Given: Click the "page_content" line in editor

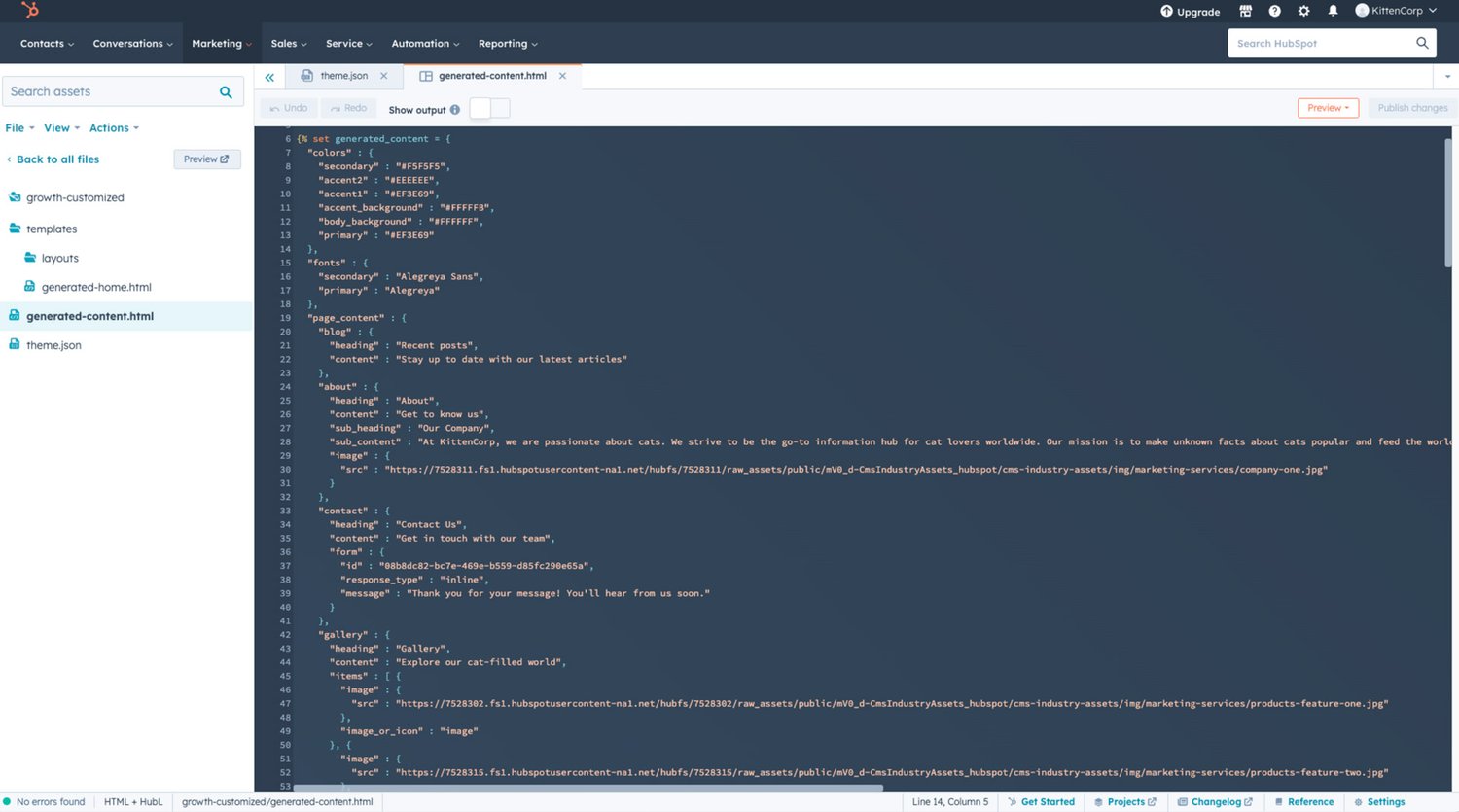Looking at the screenshot, I should tap(357, 318).
